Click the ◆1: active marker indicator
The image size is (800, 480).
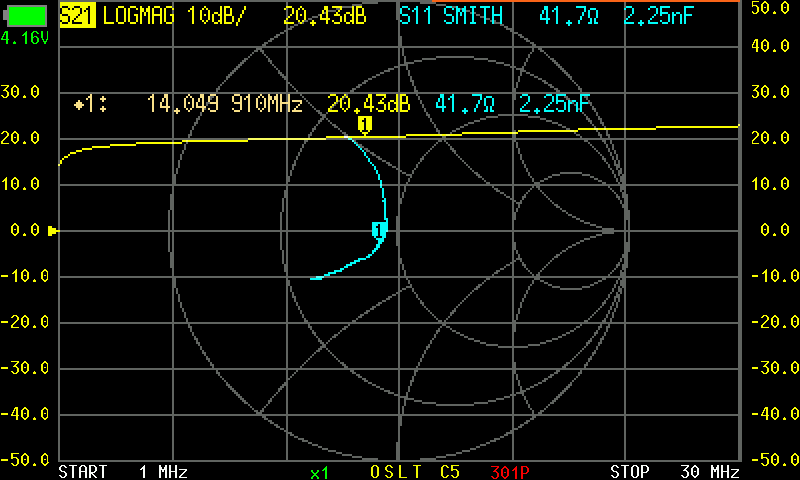(90, 105)
